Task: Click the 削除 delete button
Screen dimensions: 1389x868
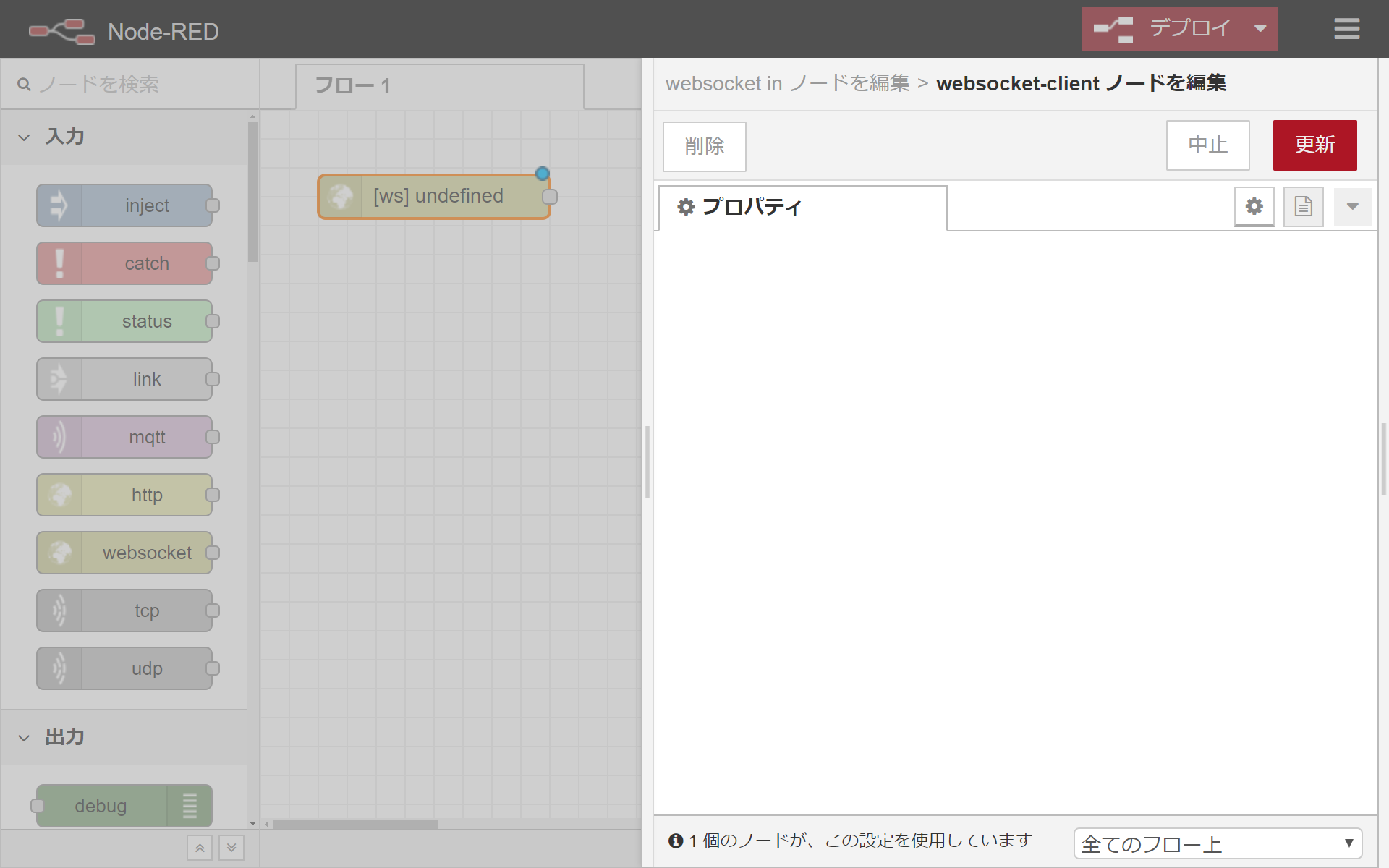Action: click(704, 146)
